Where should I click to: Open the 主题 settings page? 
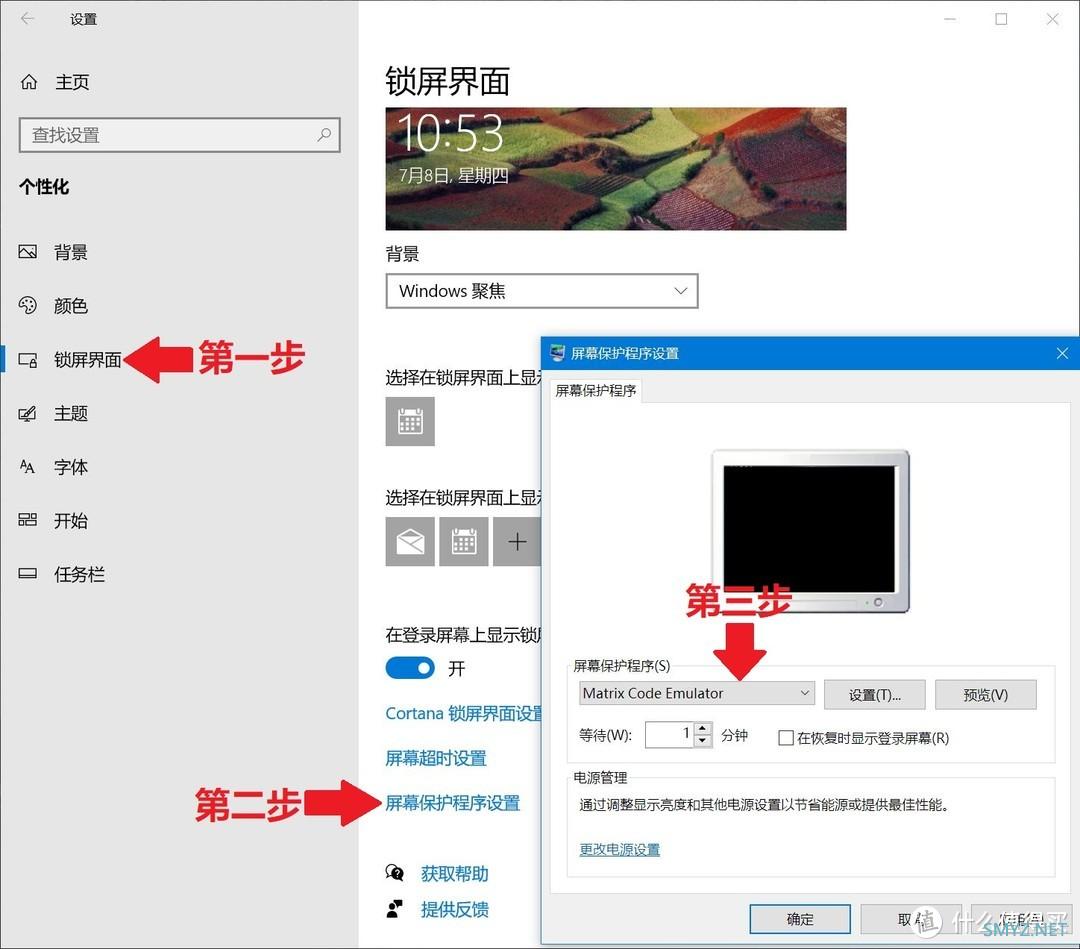coord(54,413)
